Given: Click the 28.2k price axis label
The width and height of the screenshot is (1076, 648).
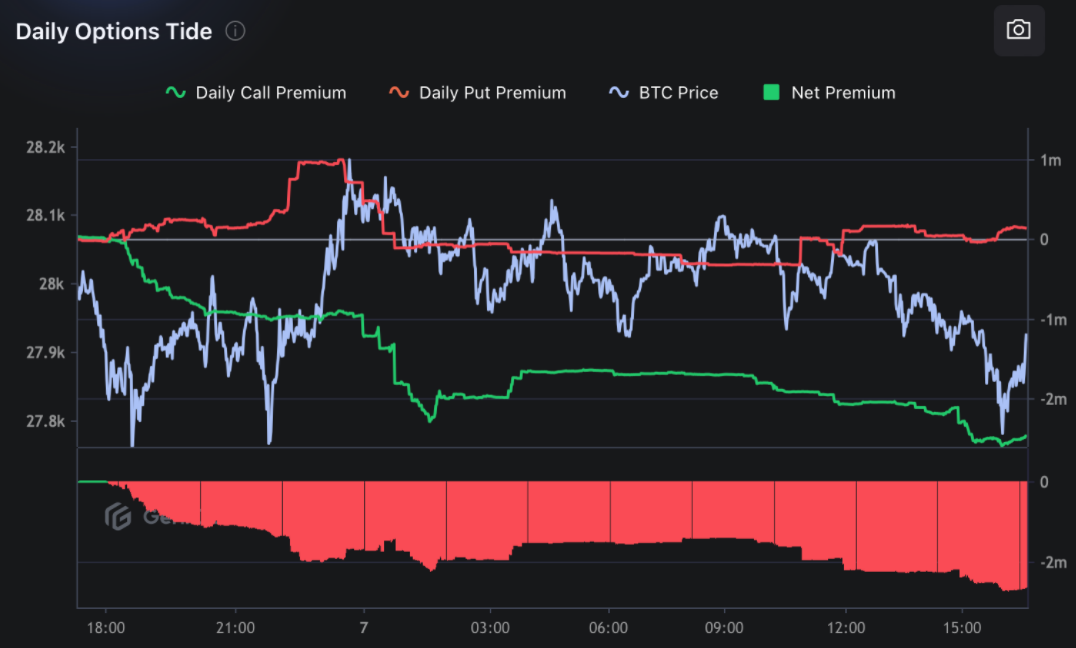Looking at the screenshot, I should [x=45, y=147].
